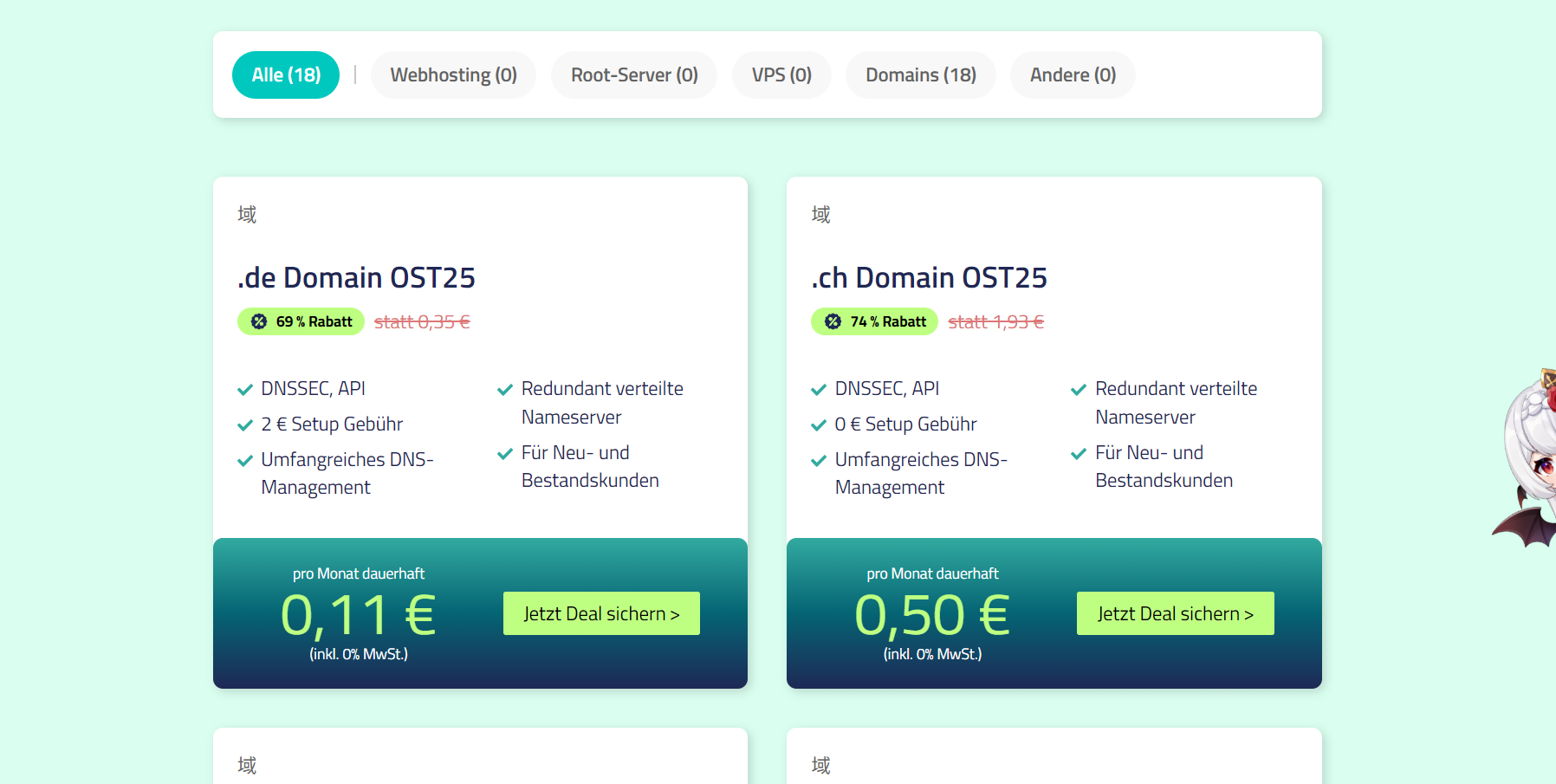Click the category icon on lower-left card
Viewport: 1556px width, 784px height.
coord(247,765)
